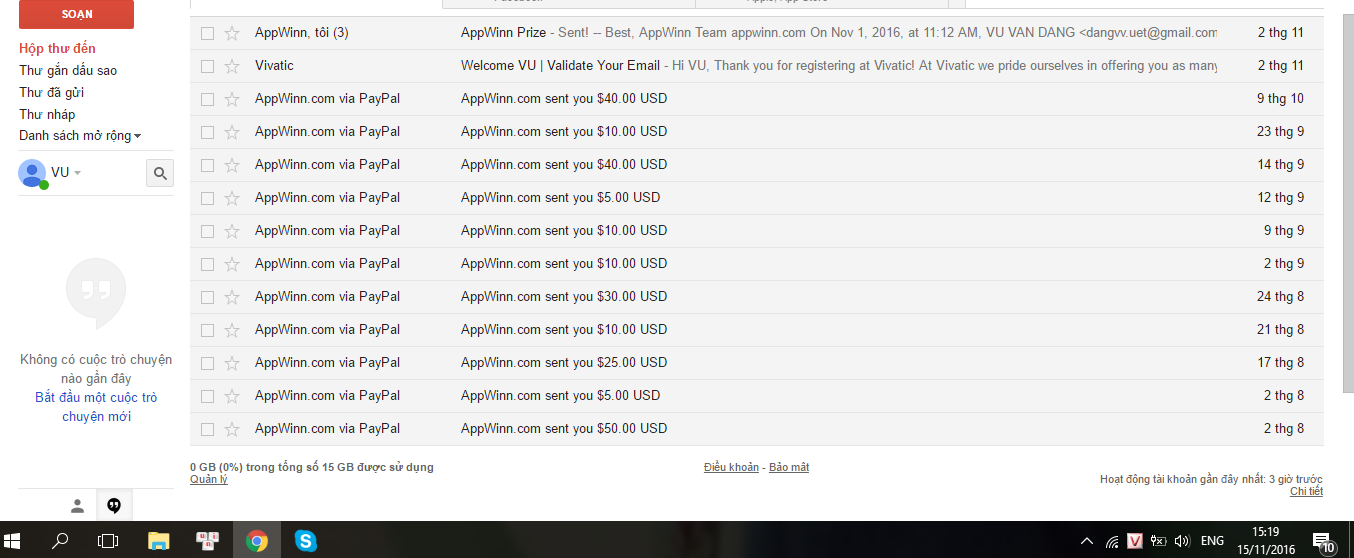
Task: Open the Action Center notifications icon
Action: point(1323,542)
